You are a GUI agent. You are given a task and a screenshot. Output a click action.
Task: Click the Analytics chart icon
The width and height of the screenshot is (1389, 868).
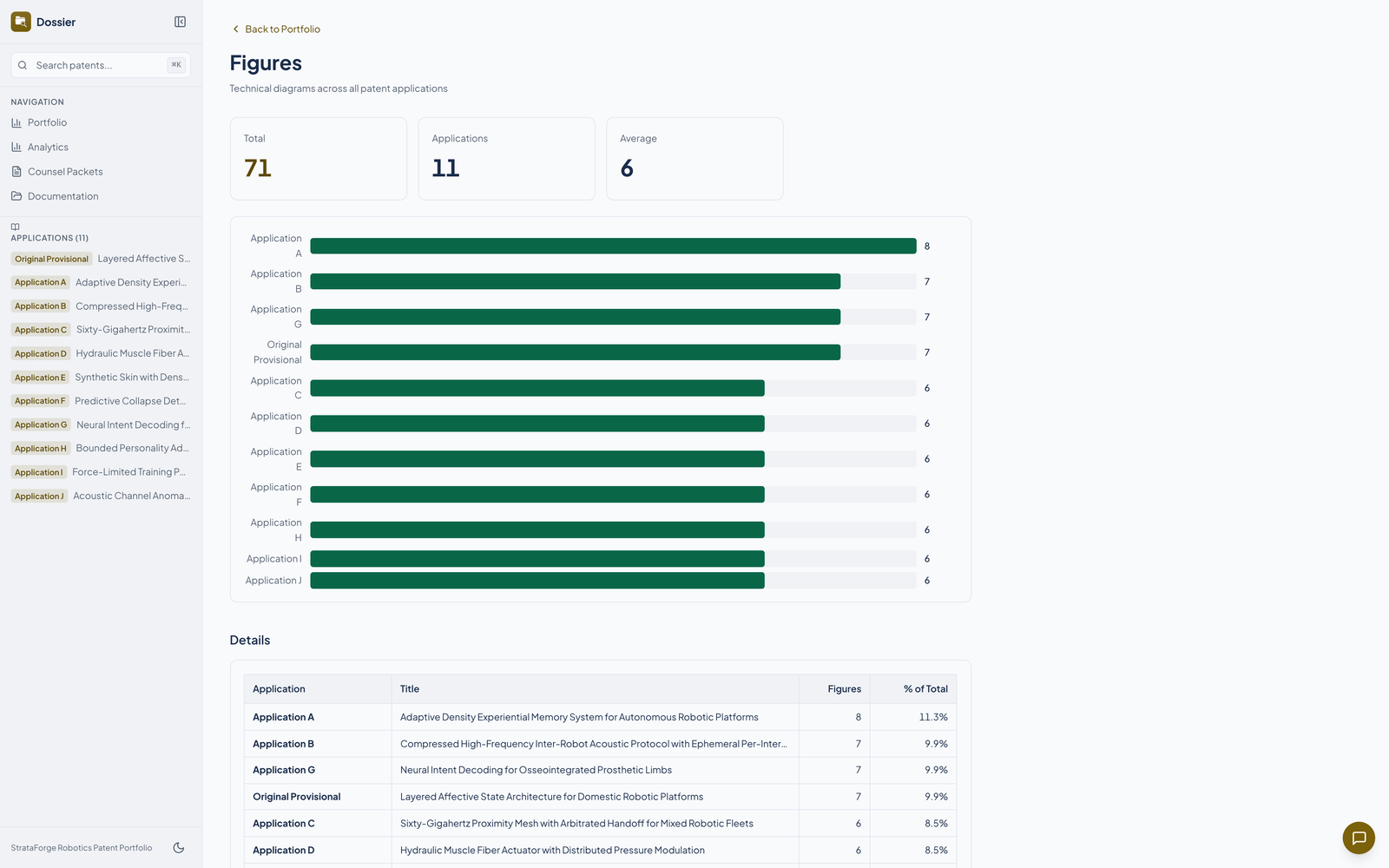(x=16, y=147)
